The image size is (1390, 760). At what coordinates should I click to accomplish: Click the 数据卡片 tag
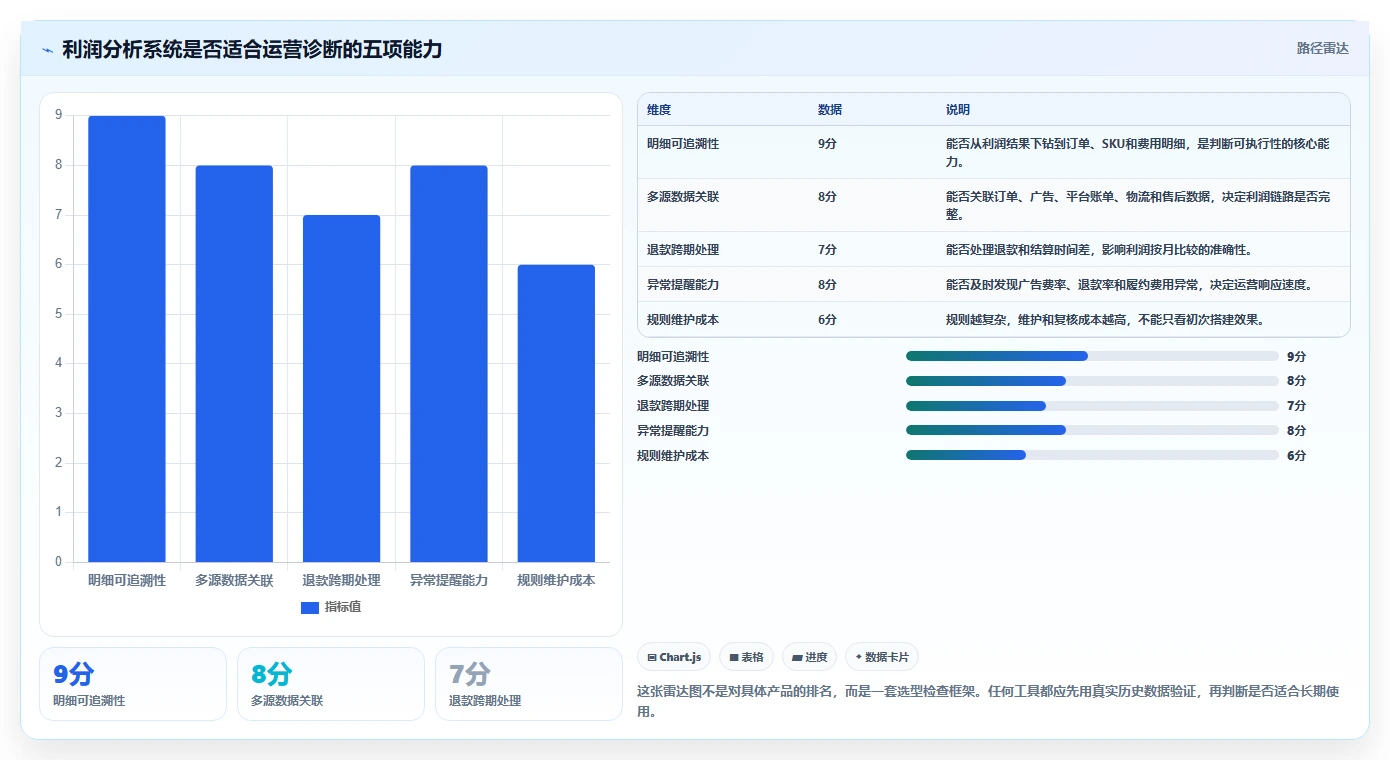(x=882, y=657)
